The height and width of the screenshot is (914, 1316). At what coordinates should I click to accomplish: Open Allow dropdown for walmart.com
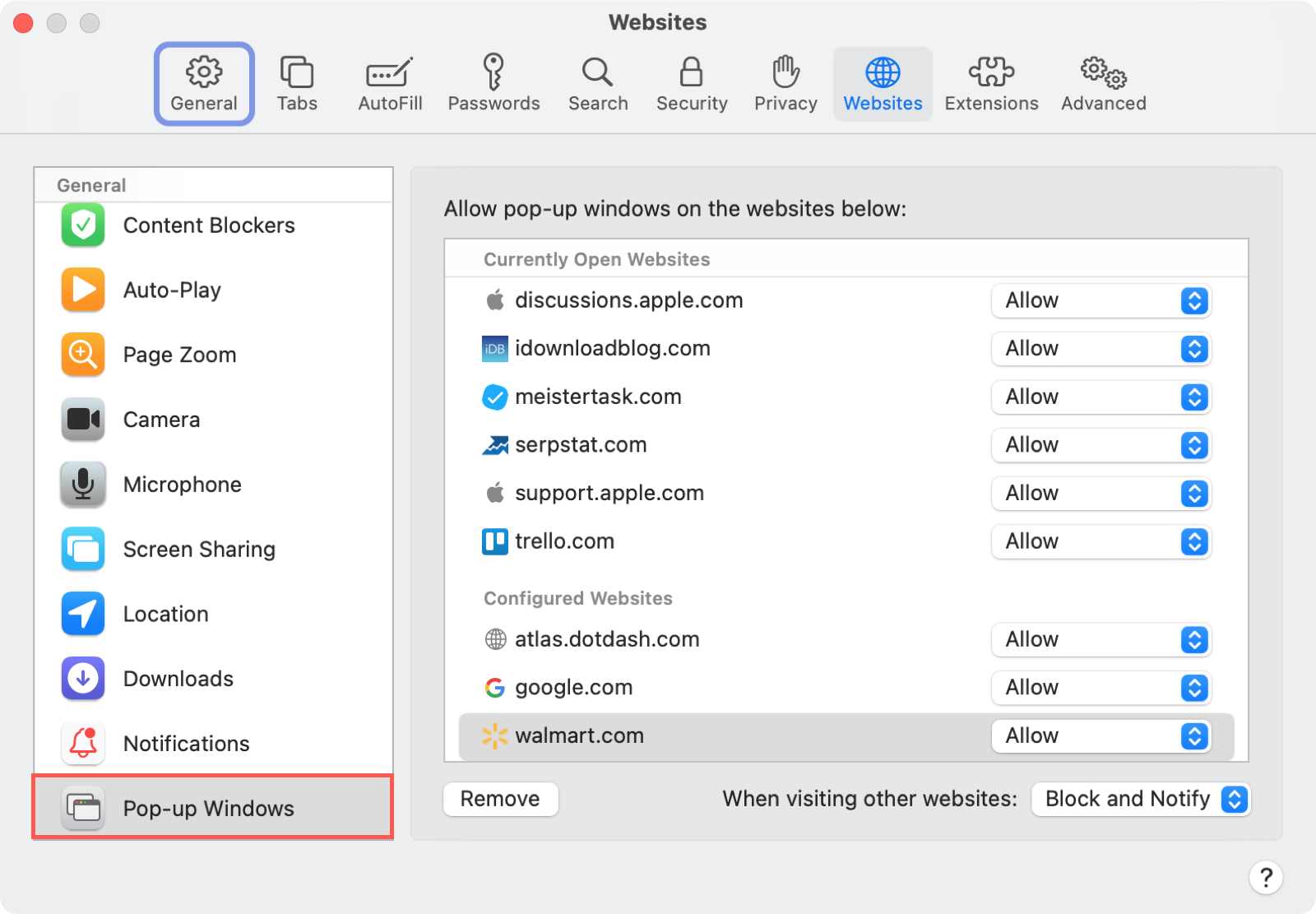tap(1101, 735)
